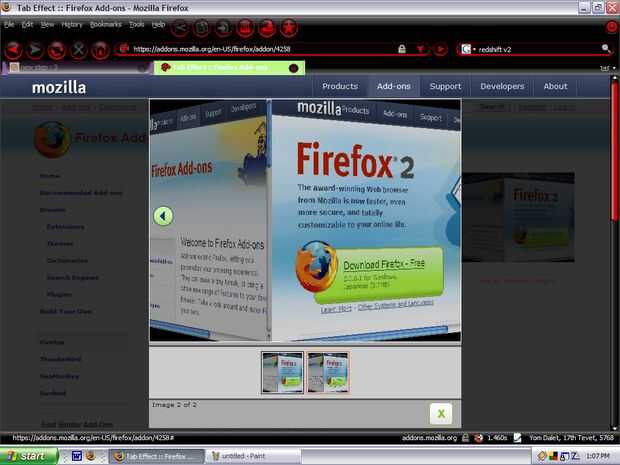
Task: Open the View menu
Action: pos(47,25)
